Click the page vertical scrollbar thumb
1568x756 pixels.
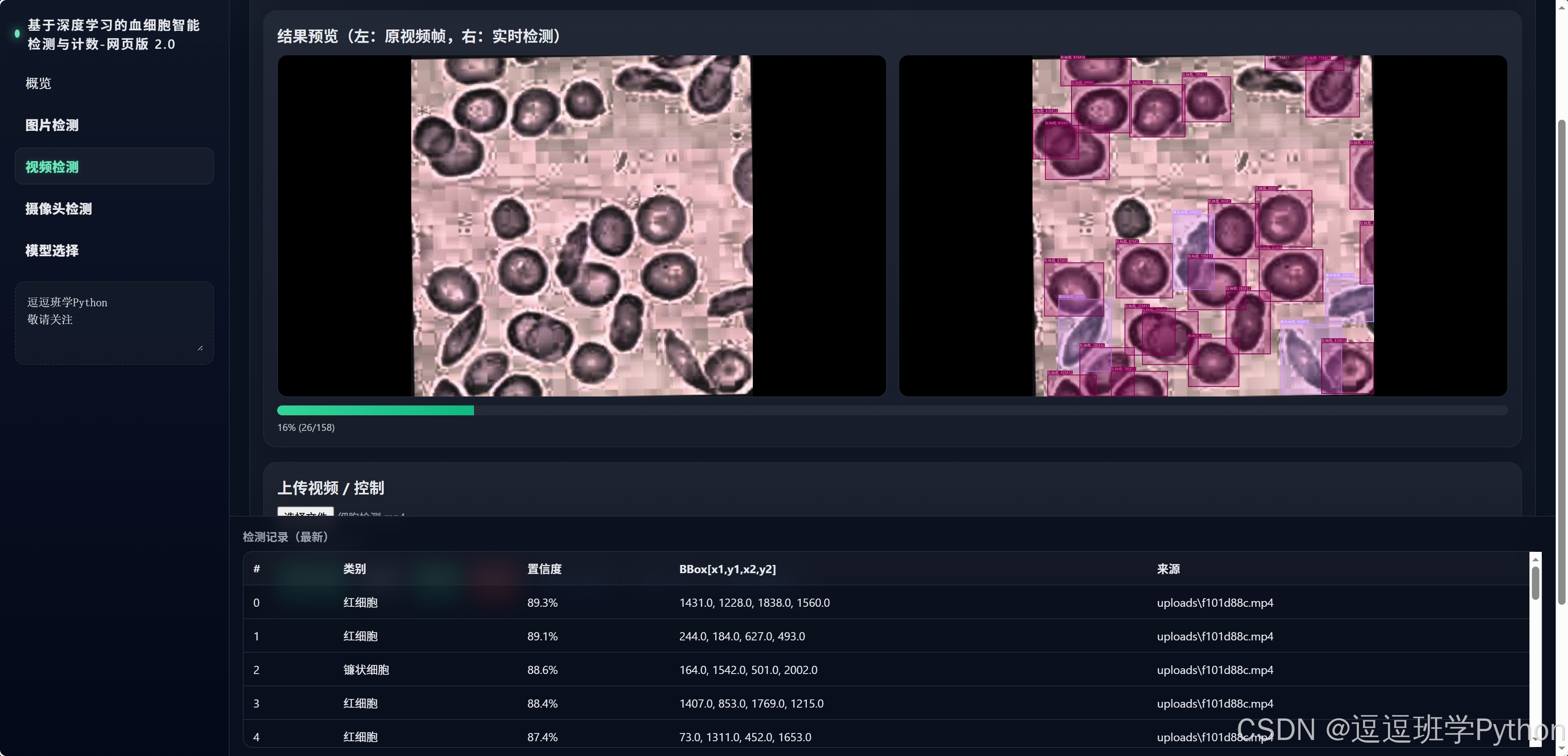(x=1561, y=362)
